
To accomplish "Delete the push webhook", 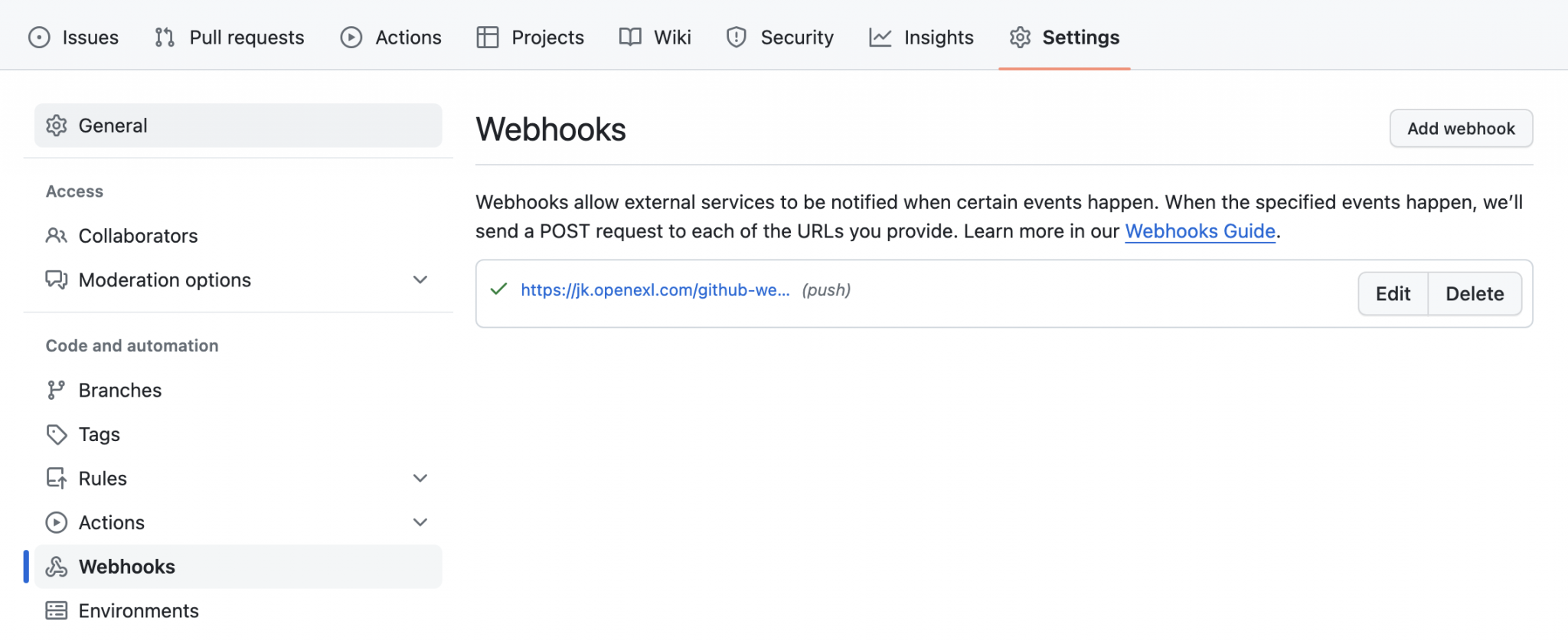I will (1474, 294).
